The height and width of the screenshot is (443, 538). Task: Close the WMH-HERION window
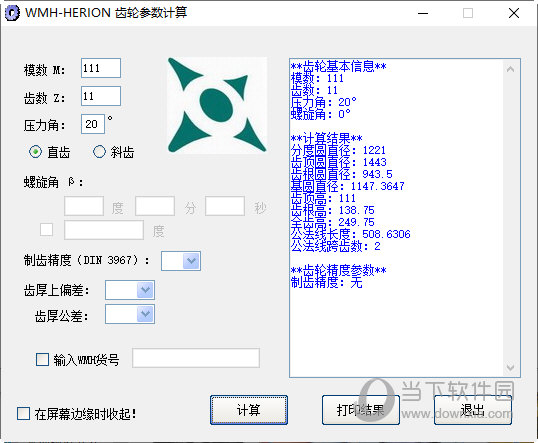[514, 13]
